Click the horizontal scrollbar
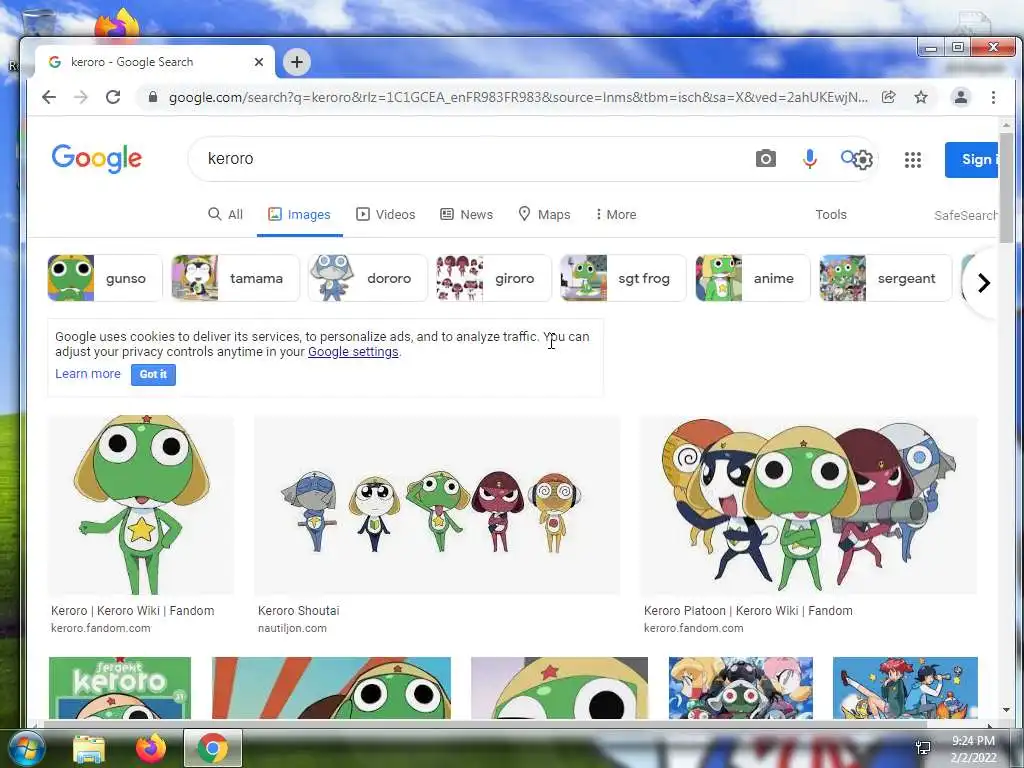The height and width of the screenshot is (768, 1024). 485,724
